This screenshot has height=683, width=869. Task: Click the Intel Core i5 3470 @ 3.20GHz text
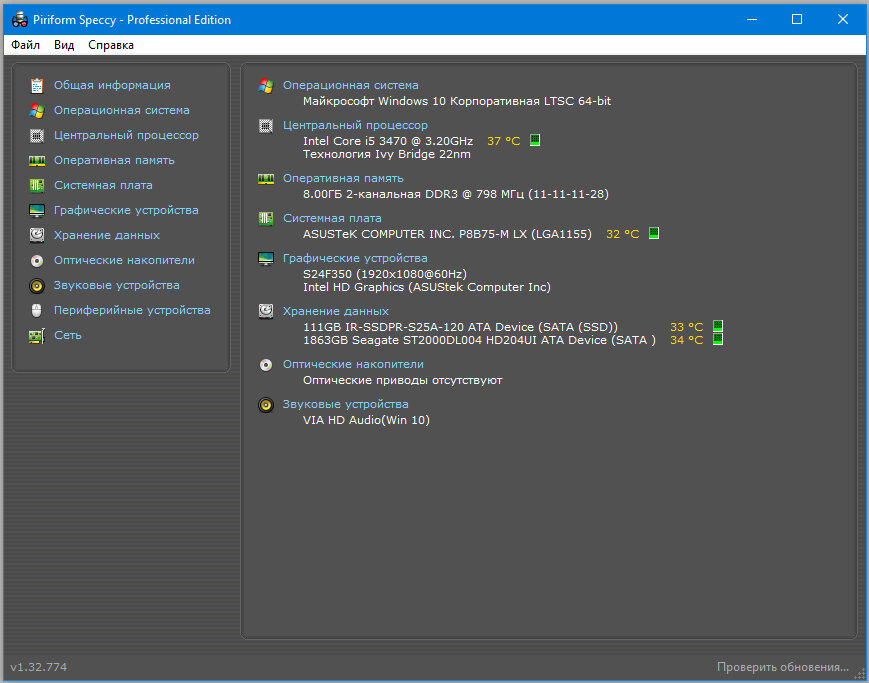tap(388, 141)
